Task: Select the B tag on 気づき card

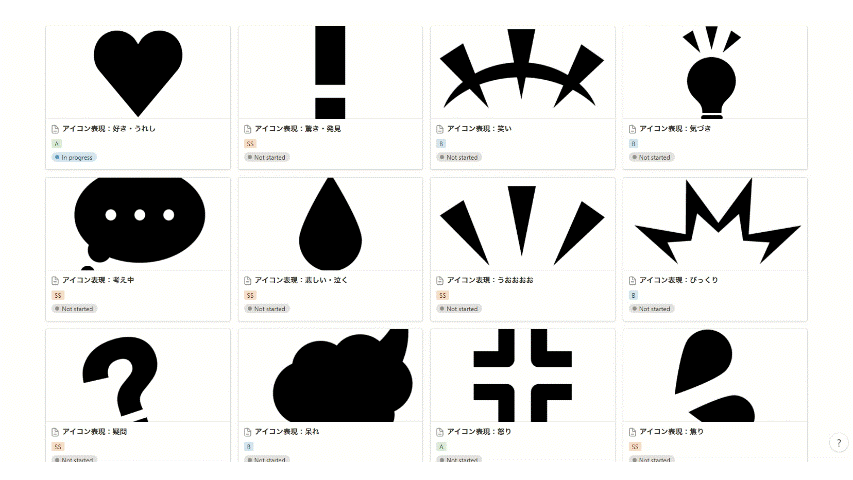Action: 633,144
